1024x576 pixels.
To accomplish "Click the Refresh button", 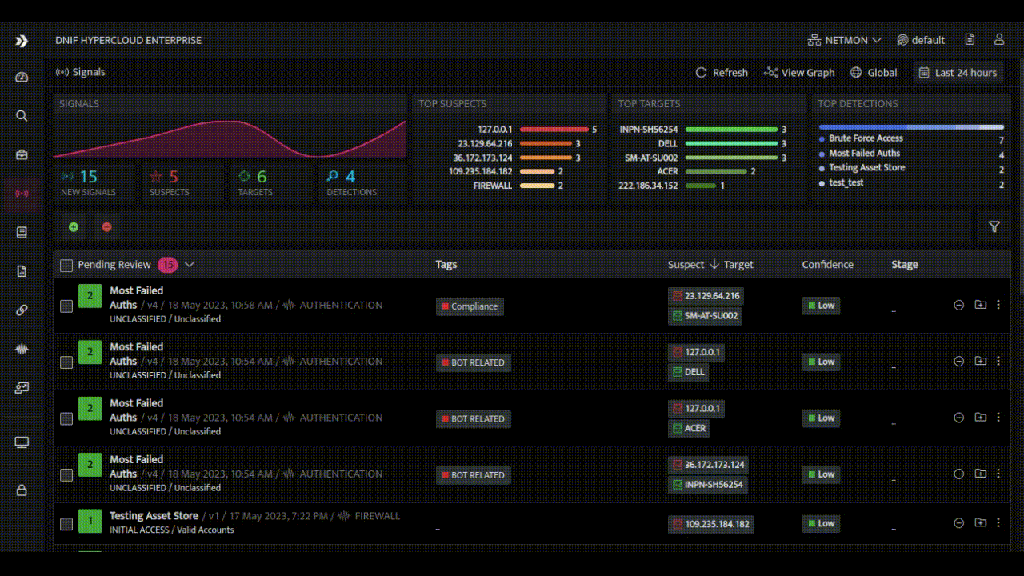I will [x=722, y=72].
